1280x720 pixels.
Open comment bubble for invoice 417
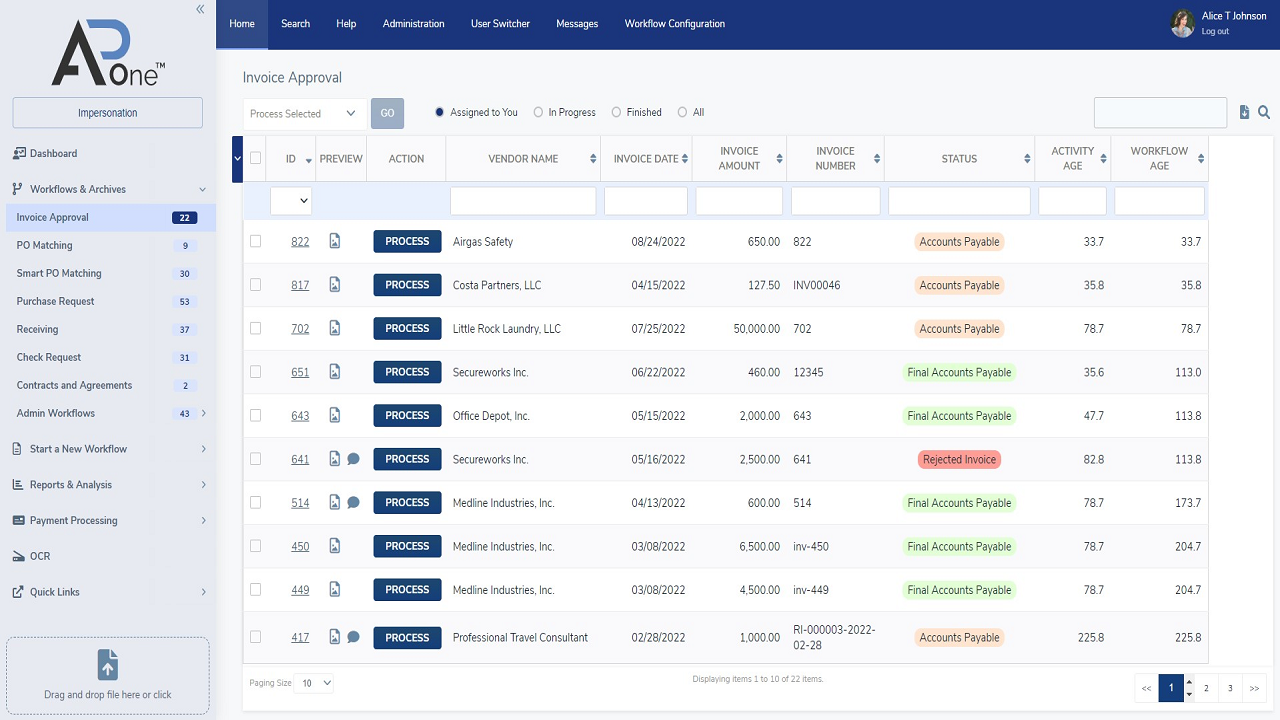(353, 637)
